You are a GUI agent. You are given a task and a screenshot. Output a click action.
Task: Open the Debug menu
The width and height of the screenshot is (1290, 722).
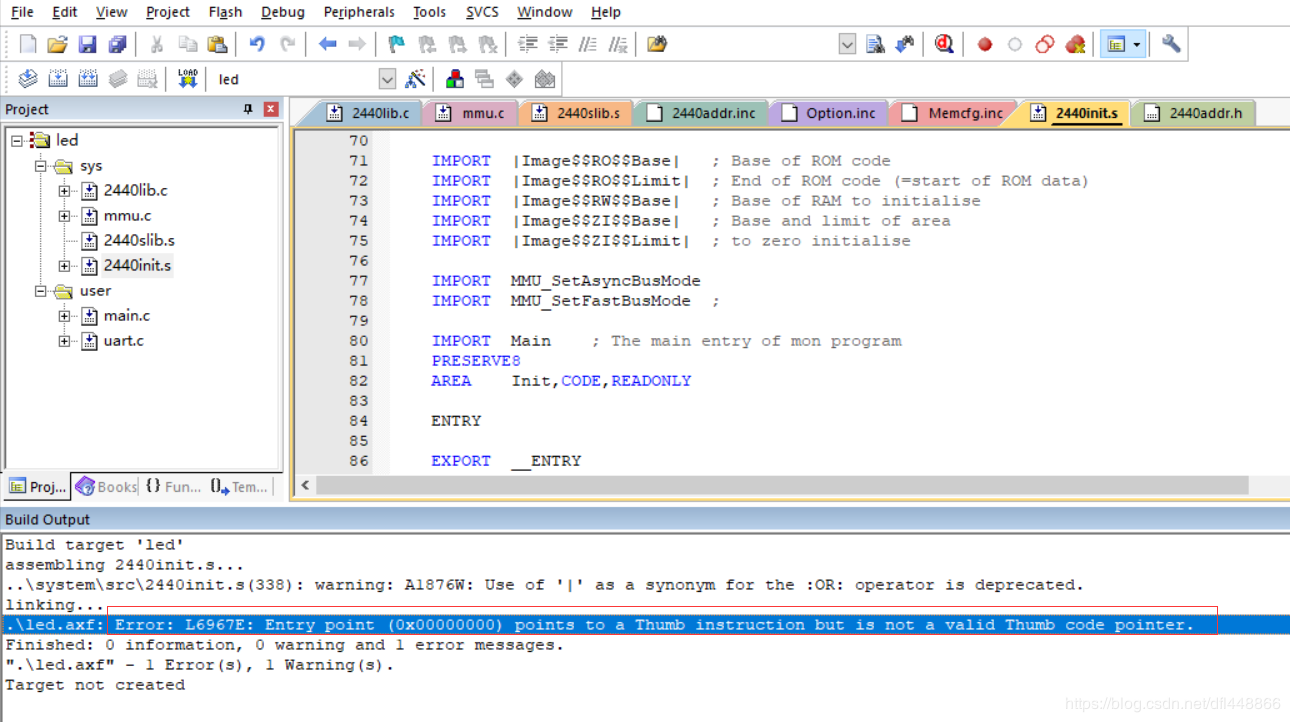click(x=283, y=12)
